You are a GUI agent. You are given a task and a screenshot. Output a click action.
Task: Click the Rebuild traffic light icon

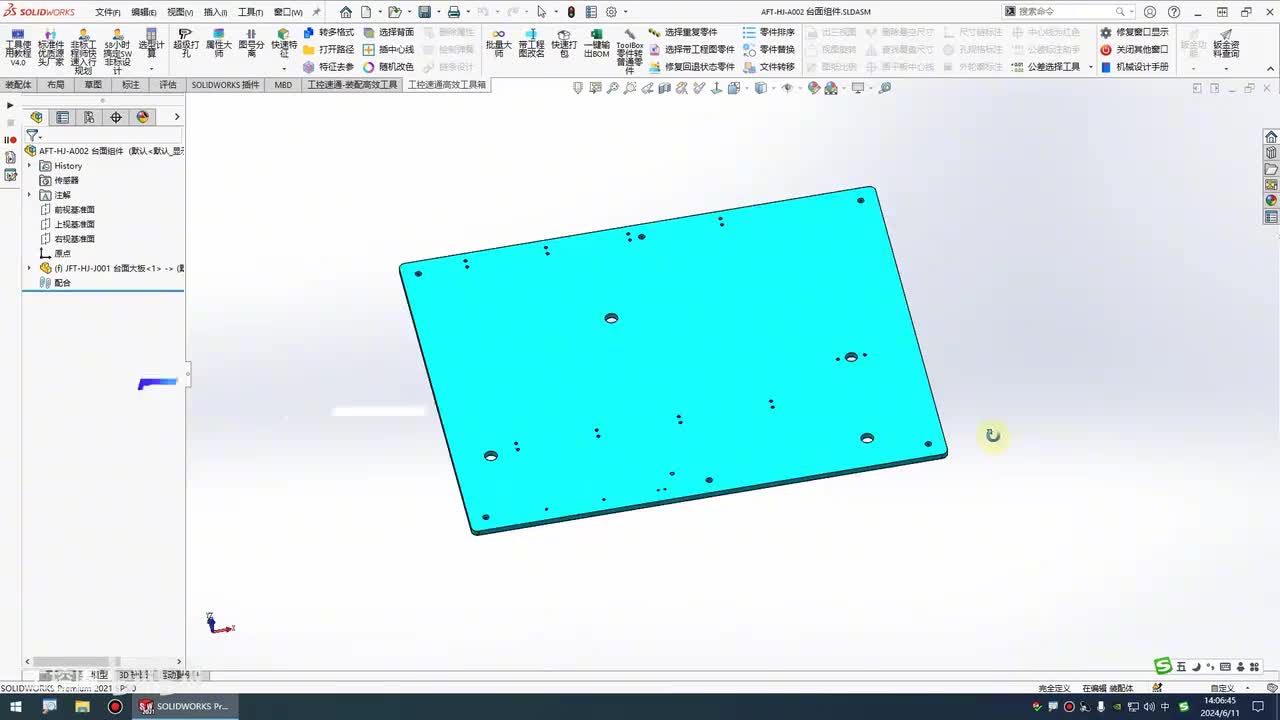(x=571, y=12)
